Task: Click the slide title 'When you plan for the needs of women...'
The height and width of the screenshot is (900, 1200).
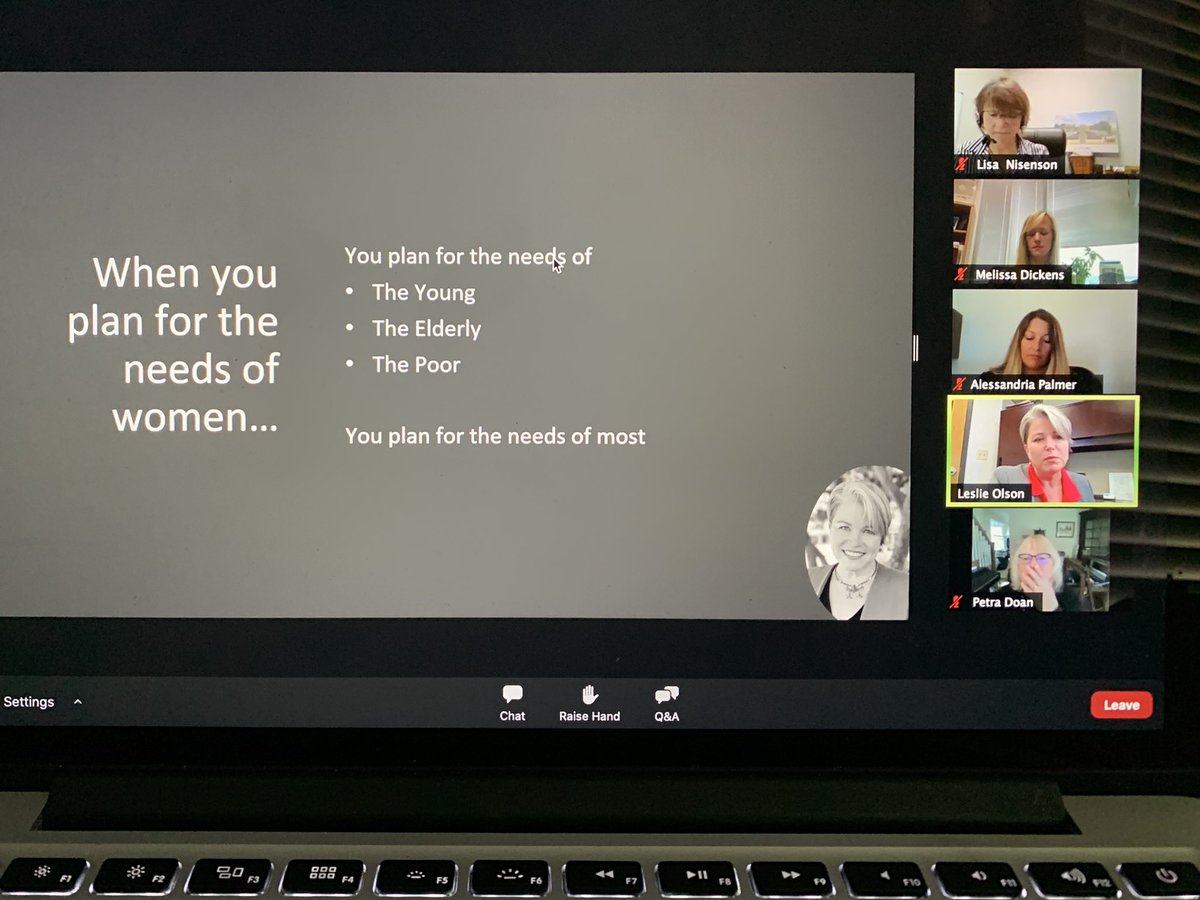Action: coord(174,344)
